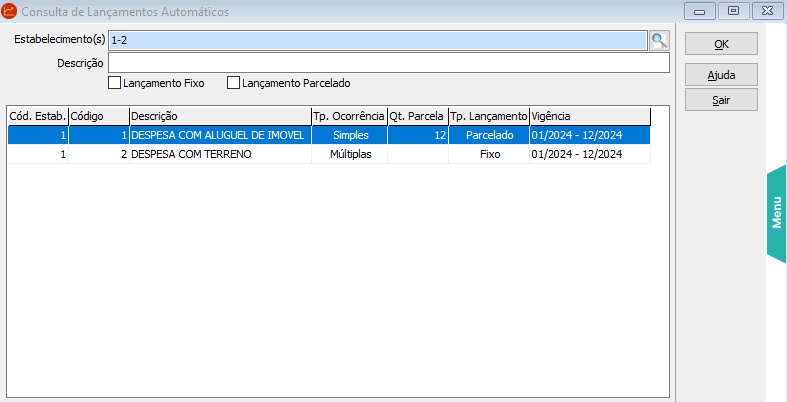Click the Descrição column header in grid
Viewport: 787px width, 402px height.
219,116
